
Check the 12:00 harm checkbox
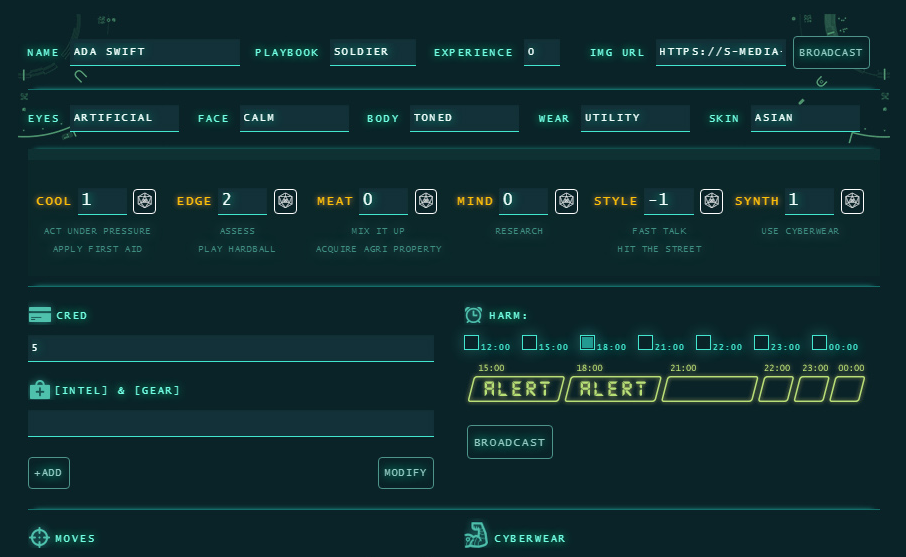tap(471, 343)
